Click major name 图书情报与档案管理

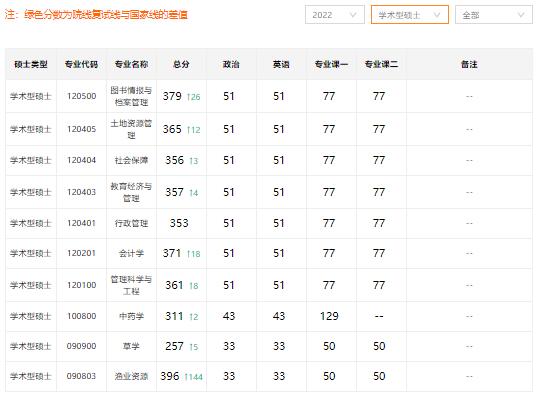tap(131, 96)
